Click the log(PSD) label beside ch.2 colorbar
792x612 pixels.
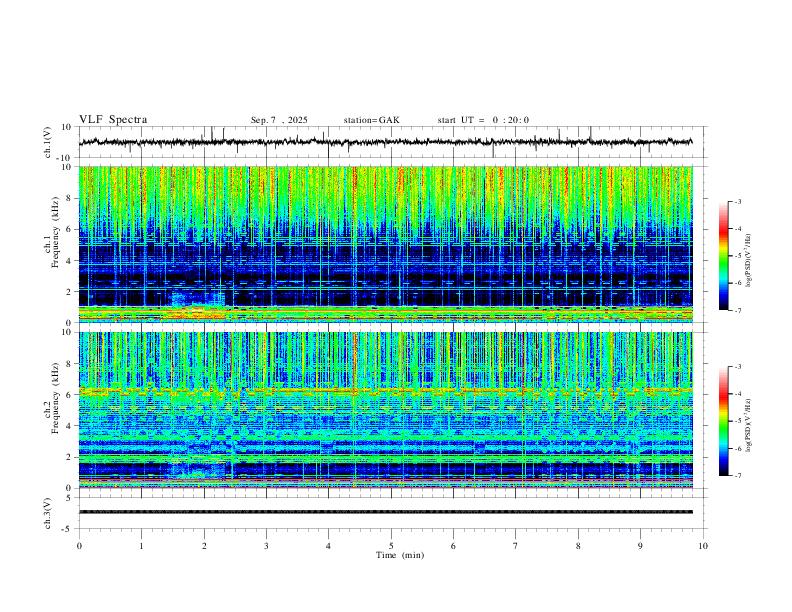tap(749, 426)
